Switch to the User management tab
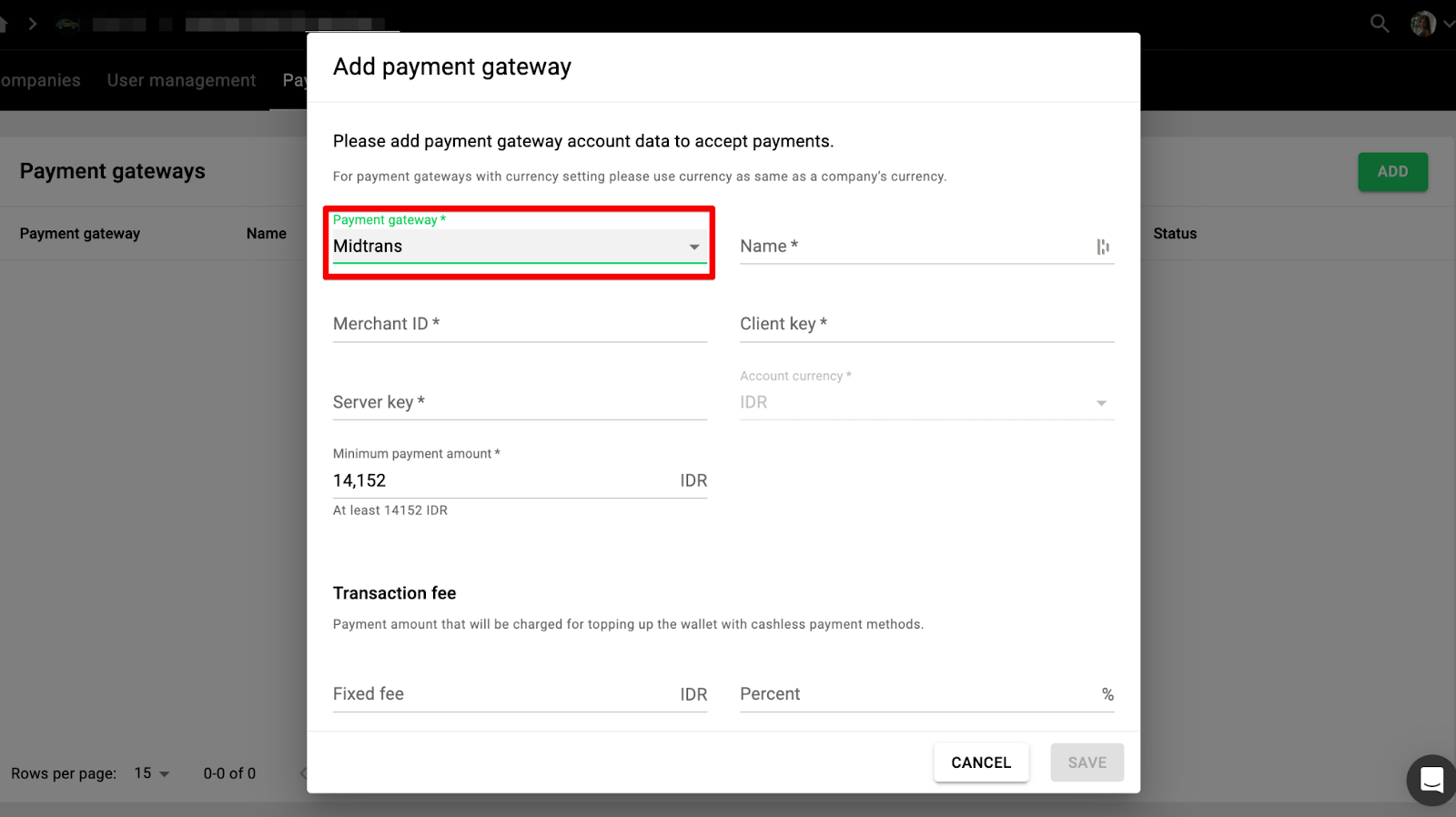This screenshot has width=1456, height=817. point(181,80)
